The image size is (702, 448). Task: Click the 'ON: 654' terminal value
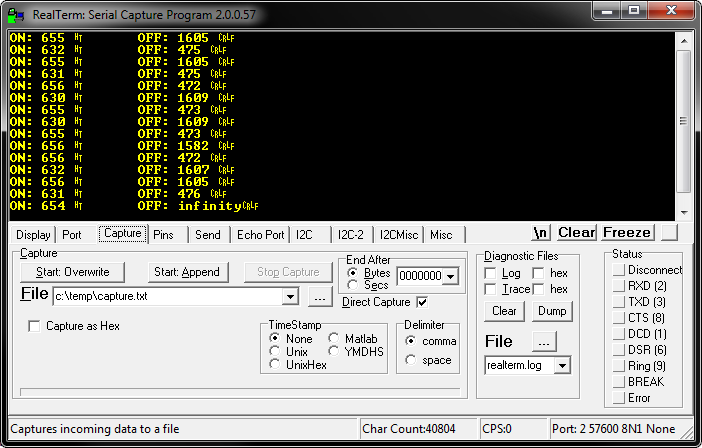point(38,206)
